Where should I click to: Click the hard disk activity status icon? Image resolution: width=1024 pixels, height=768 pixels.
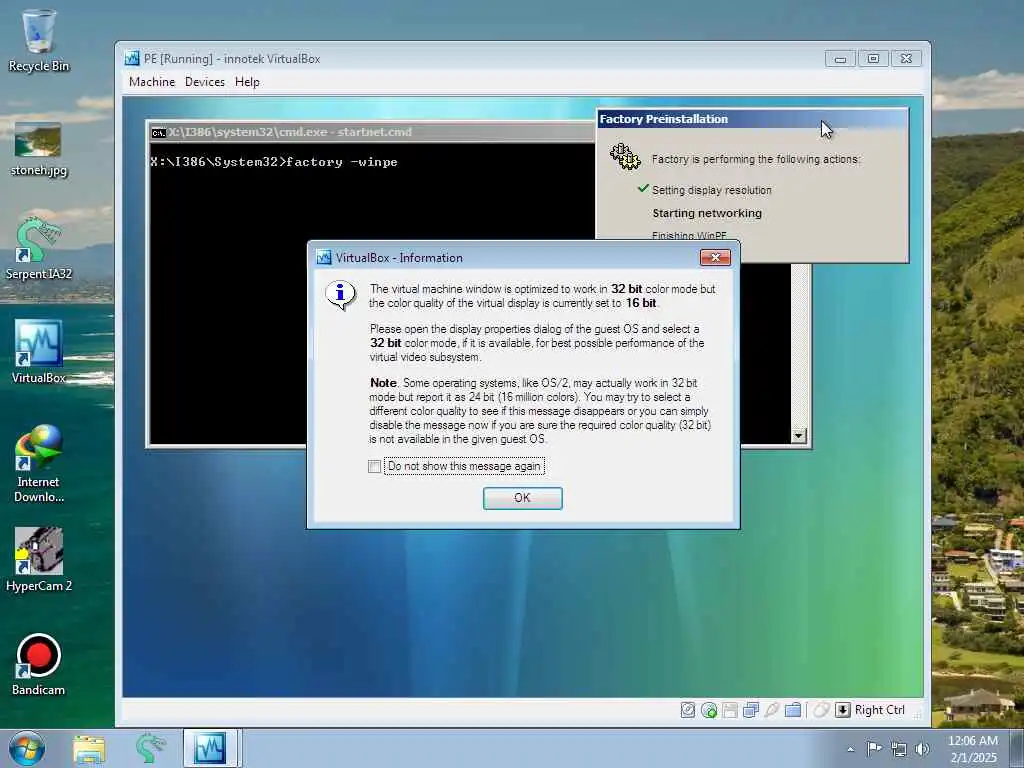pyautogui.click(x=688, y=710)
